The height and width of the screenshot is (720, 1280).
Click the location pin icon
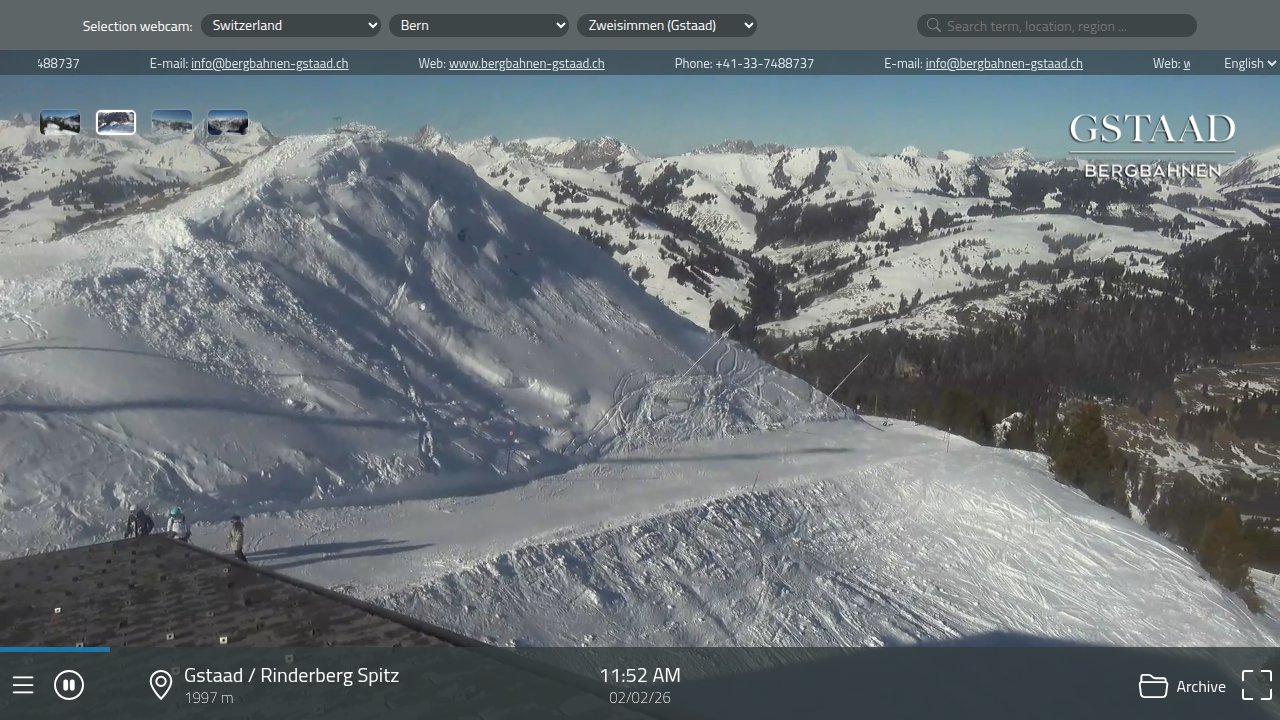(160, 685)
